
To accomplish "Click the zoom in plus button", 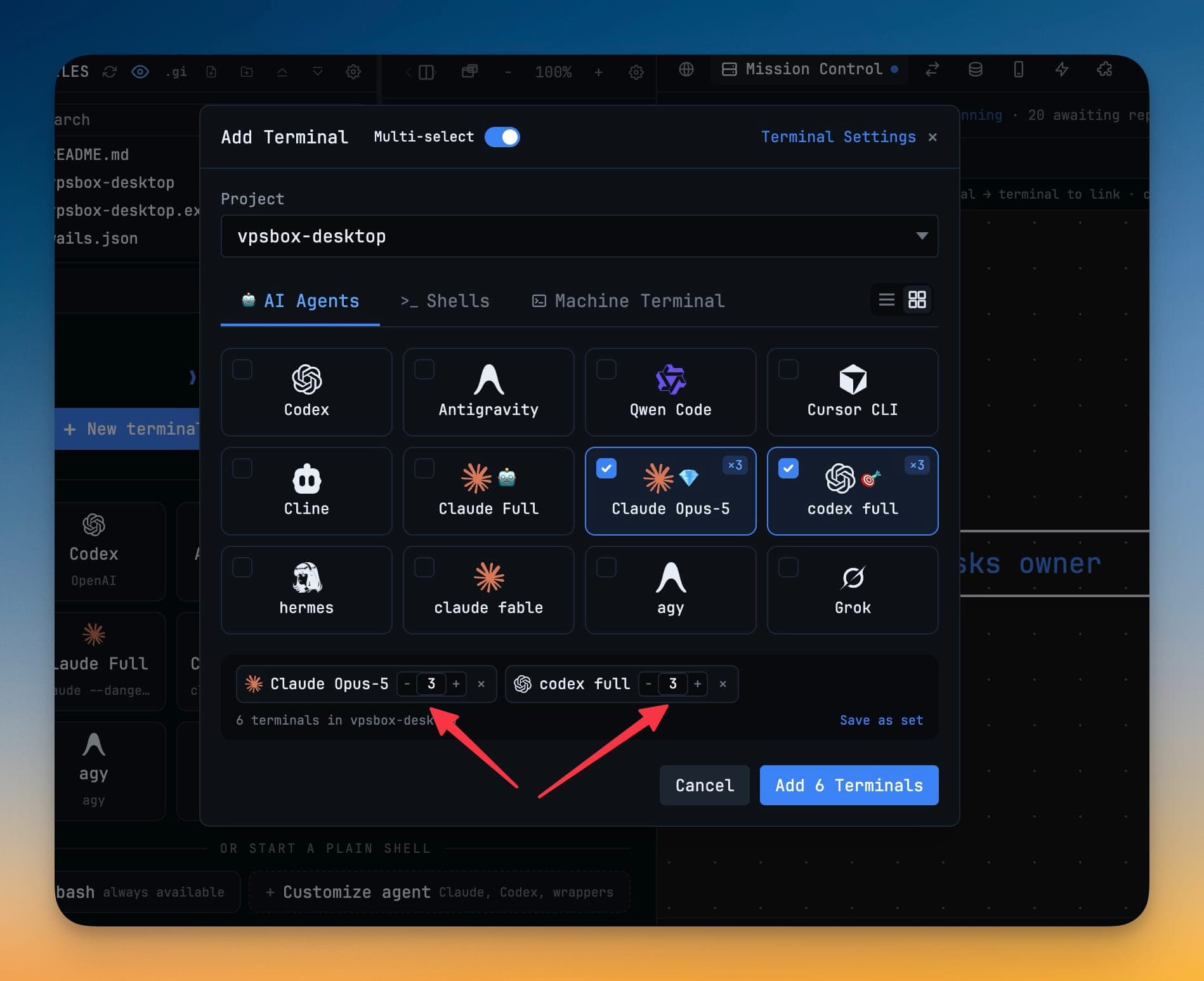I will pyautogui.click(x=598, y=72).
